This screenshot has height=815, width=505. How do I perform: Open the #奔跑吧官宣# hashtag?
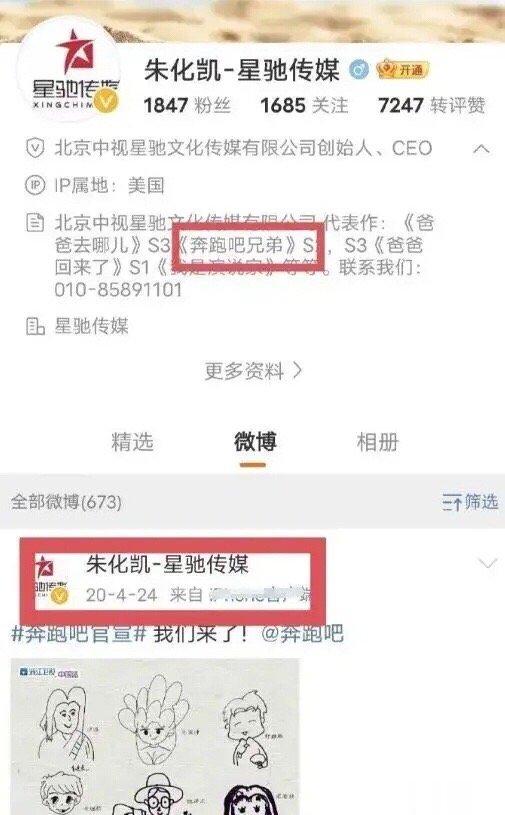(78, 634)
